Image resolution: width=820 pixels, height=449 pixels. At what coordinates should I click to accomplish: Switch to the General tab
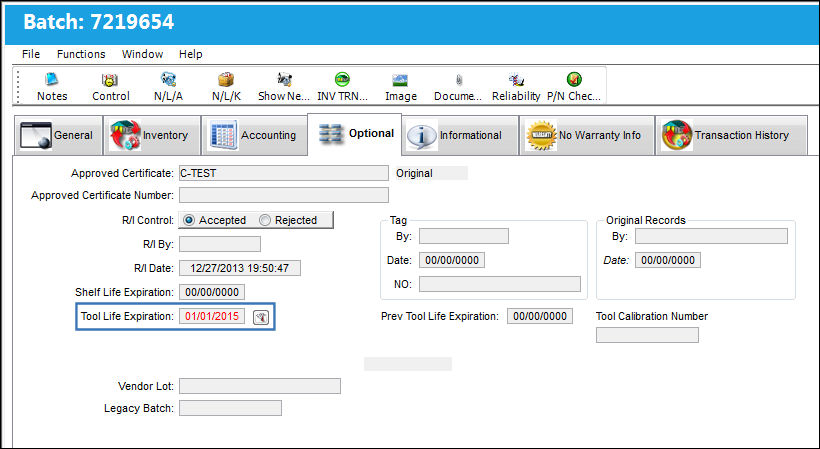(58, 135)
